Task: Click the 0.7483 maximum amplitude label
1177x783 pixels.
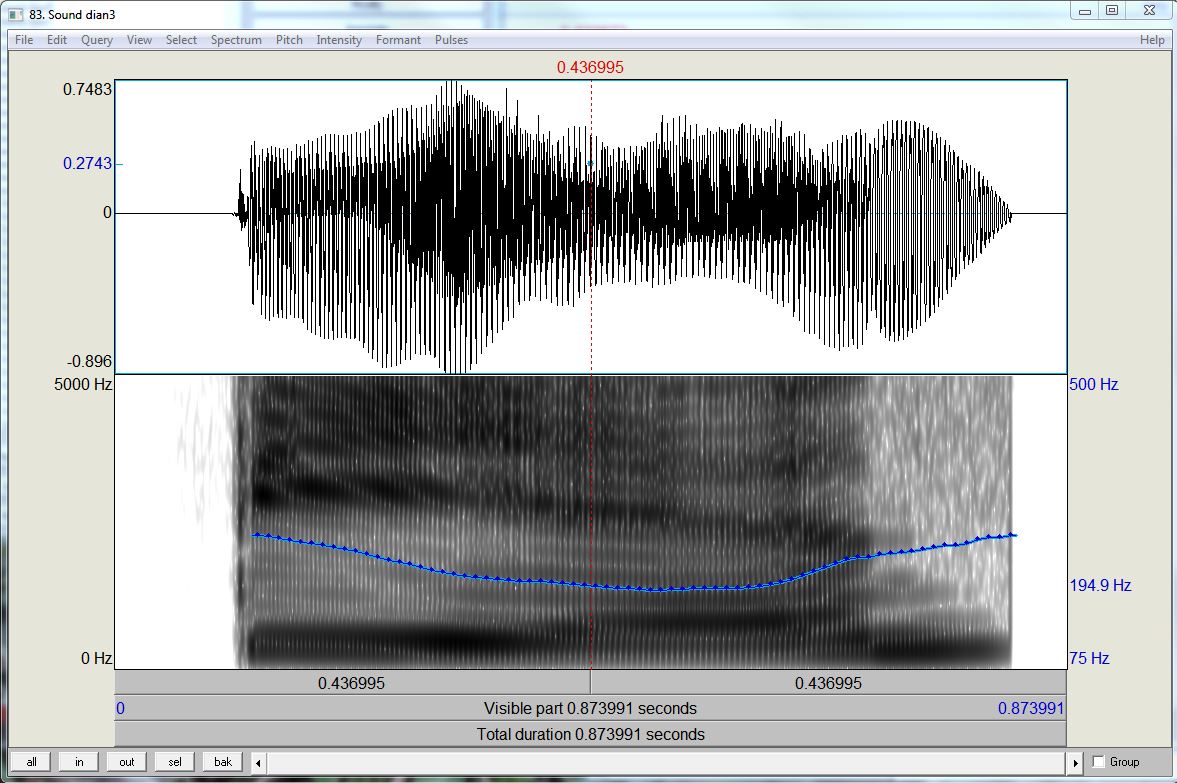Action: 87,89
